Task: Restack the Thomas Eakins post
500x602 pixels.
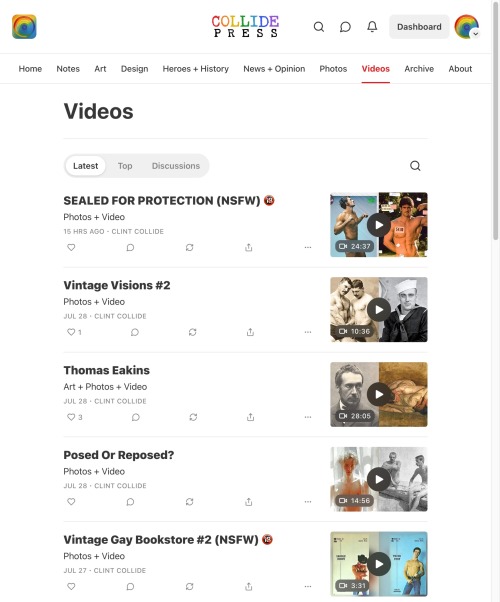Action: 193,417
